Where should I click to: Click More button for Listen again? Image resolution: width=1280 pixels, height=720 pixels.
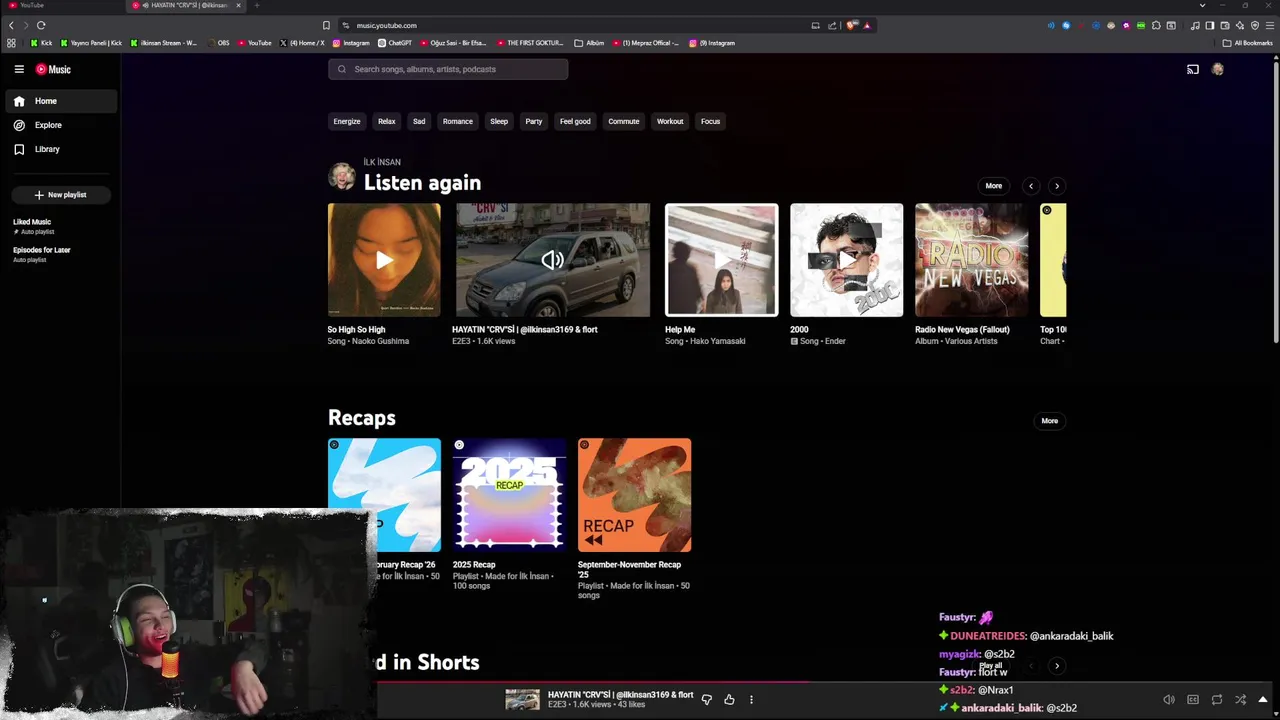pos(994,186)
